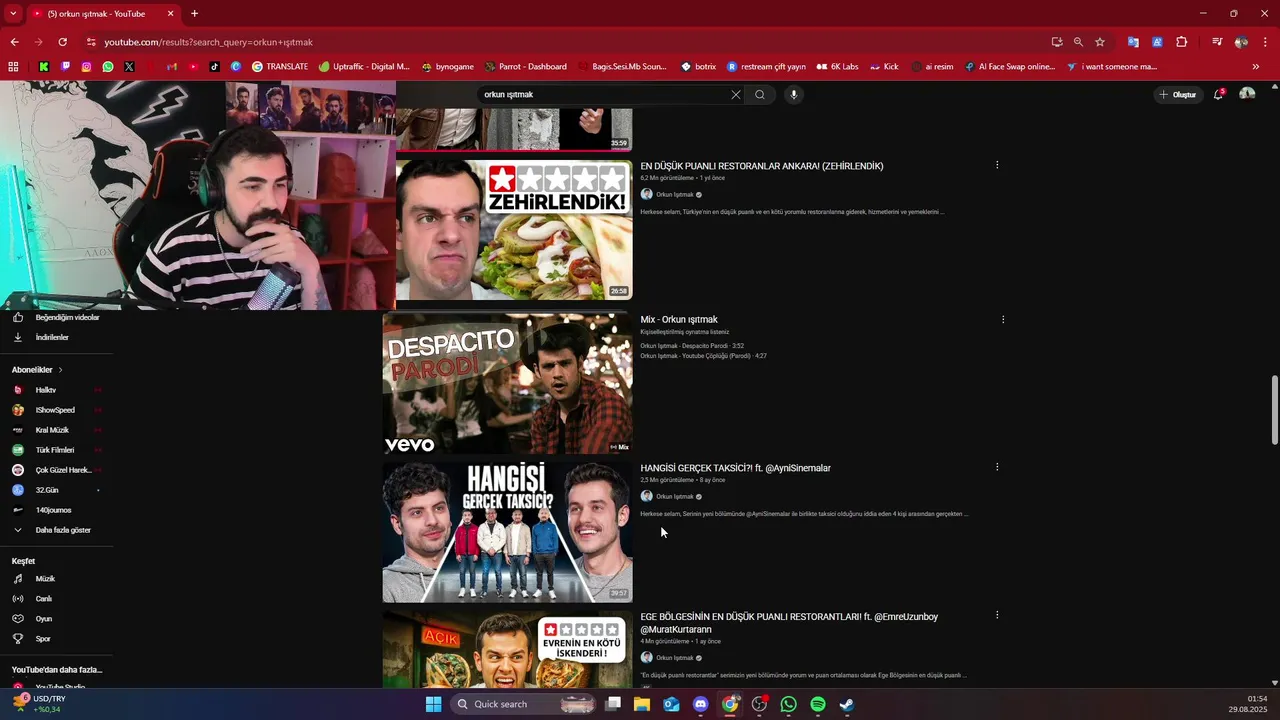Image resolution: width=1280 pixels, height=720 pixels.
Task: Open İndirilenler in the sidebar
Action: click(x=52, y=338)
